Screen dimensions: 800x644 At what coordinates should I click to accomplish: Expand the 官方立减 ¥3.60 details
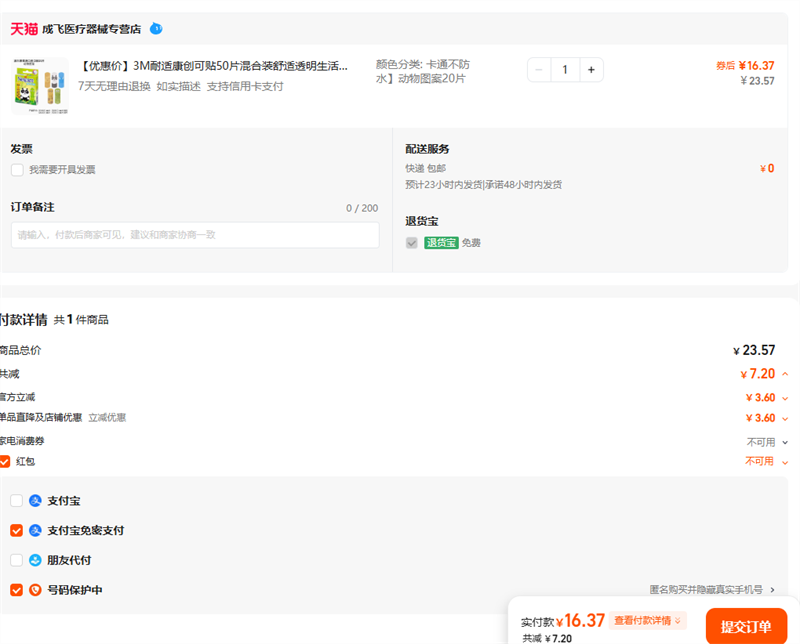click(x=785, y=397)
